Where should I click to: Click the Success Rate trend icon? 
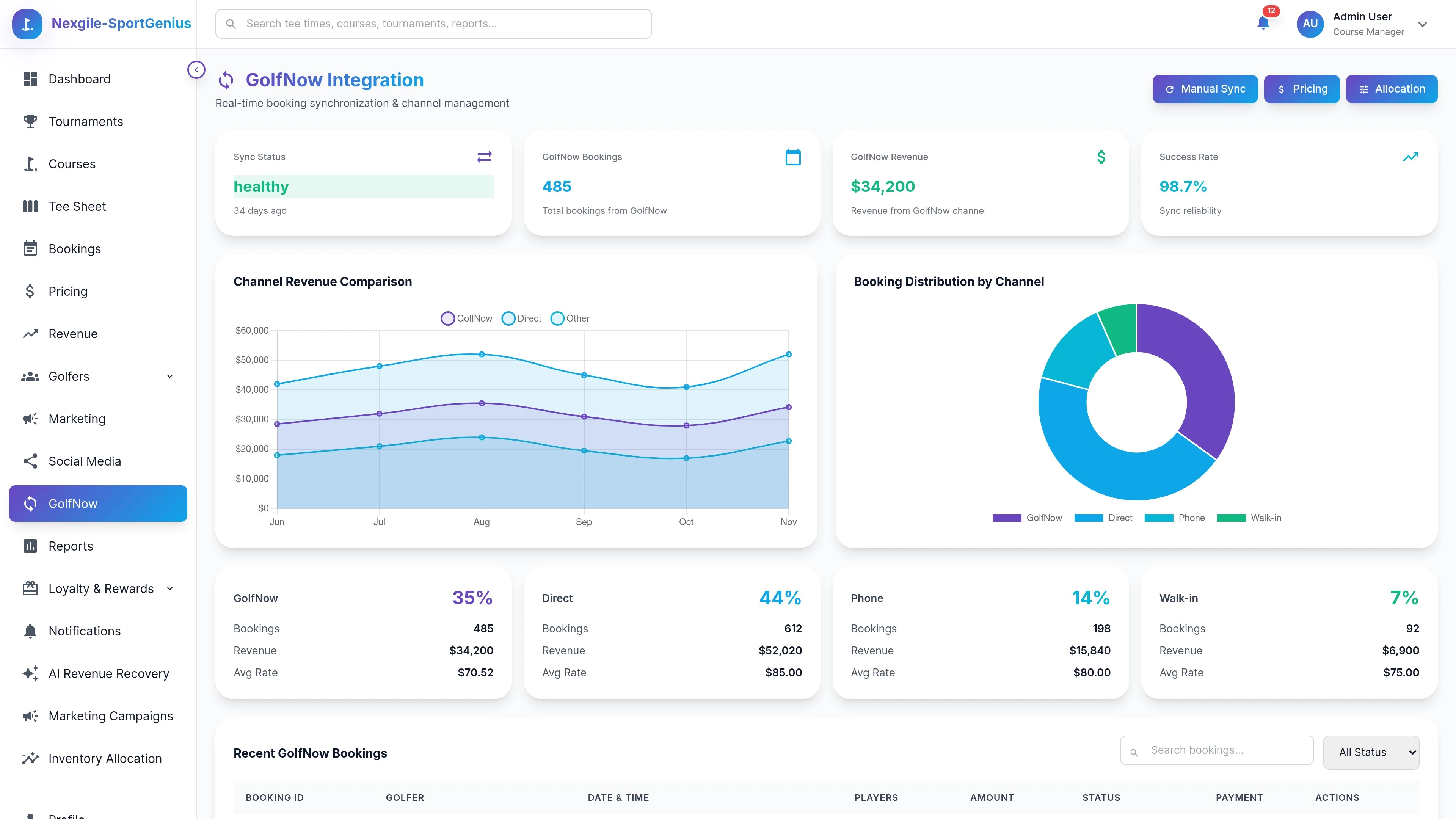pyautogui.click(x=1410, y=157)
